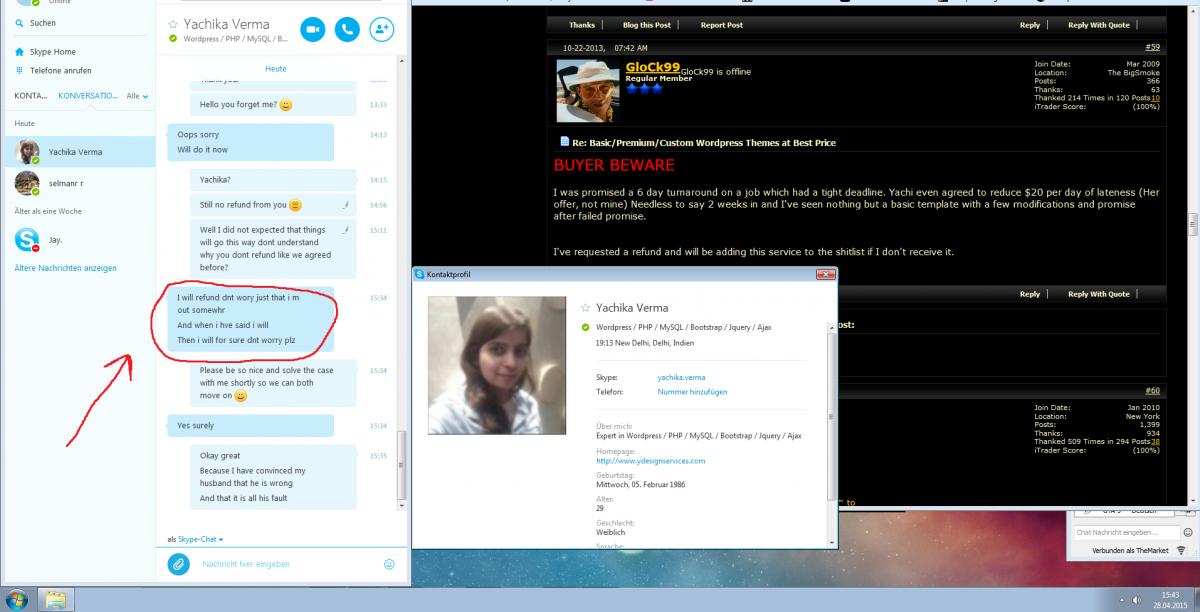Image resolution: width=1200 pixels, height=612 pixels.
Task: Click Reply With Quote under BUYER BEWARE post
Action: pos(1099,294)
